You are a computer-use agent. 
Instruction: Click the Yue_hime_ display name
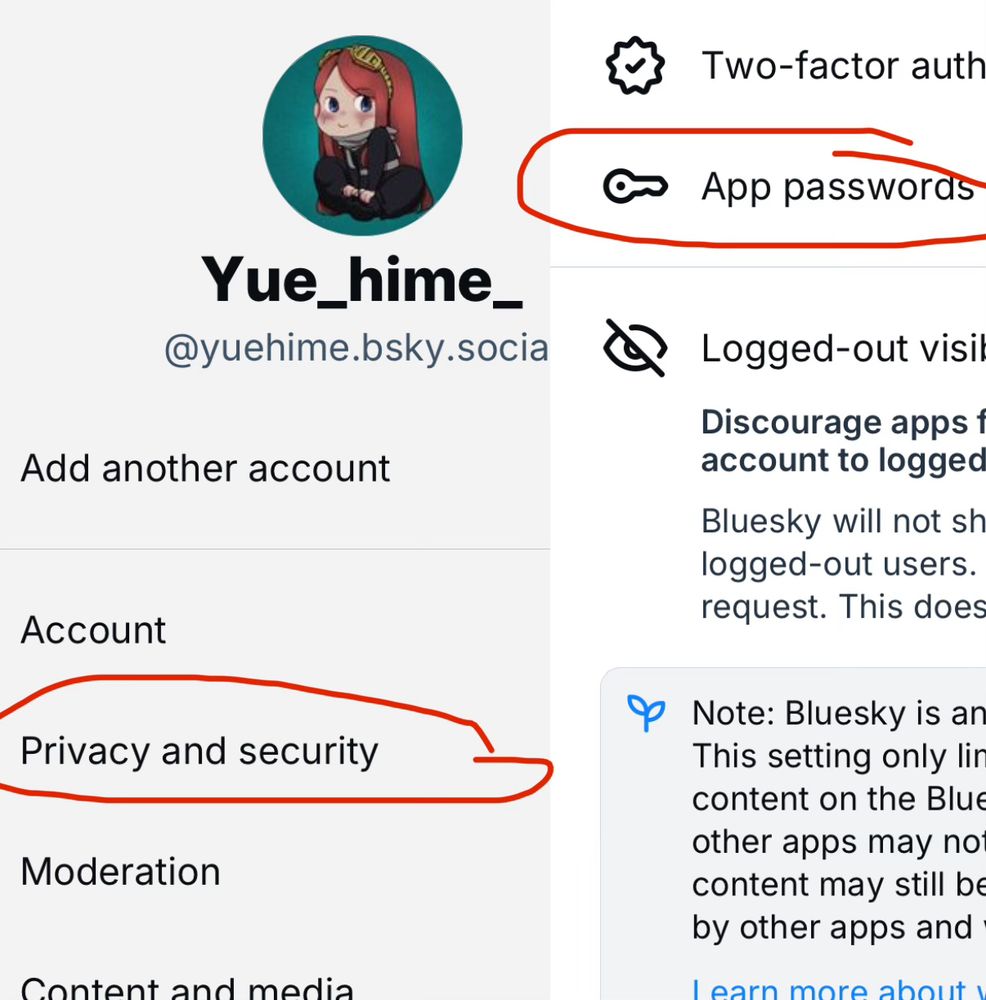coord(362,279)
